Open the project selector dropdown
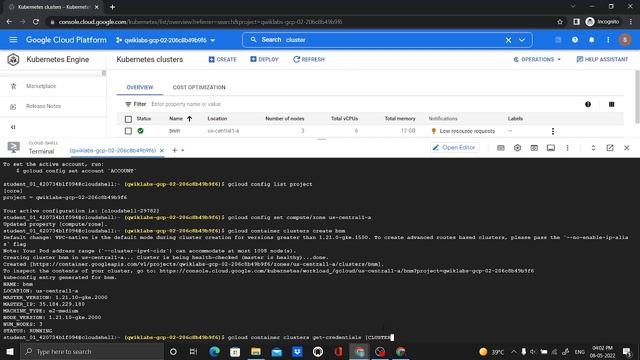Image resolution: width=640 pixels, height=360 pixels. [x=165, y=40]
